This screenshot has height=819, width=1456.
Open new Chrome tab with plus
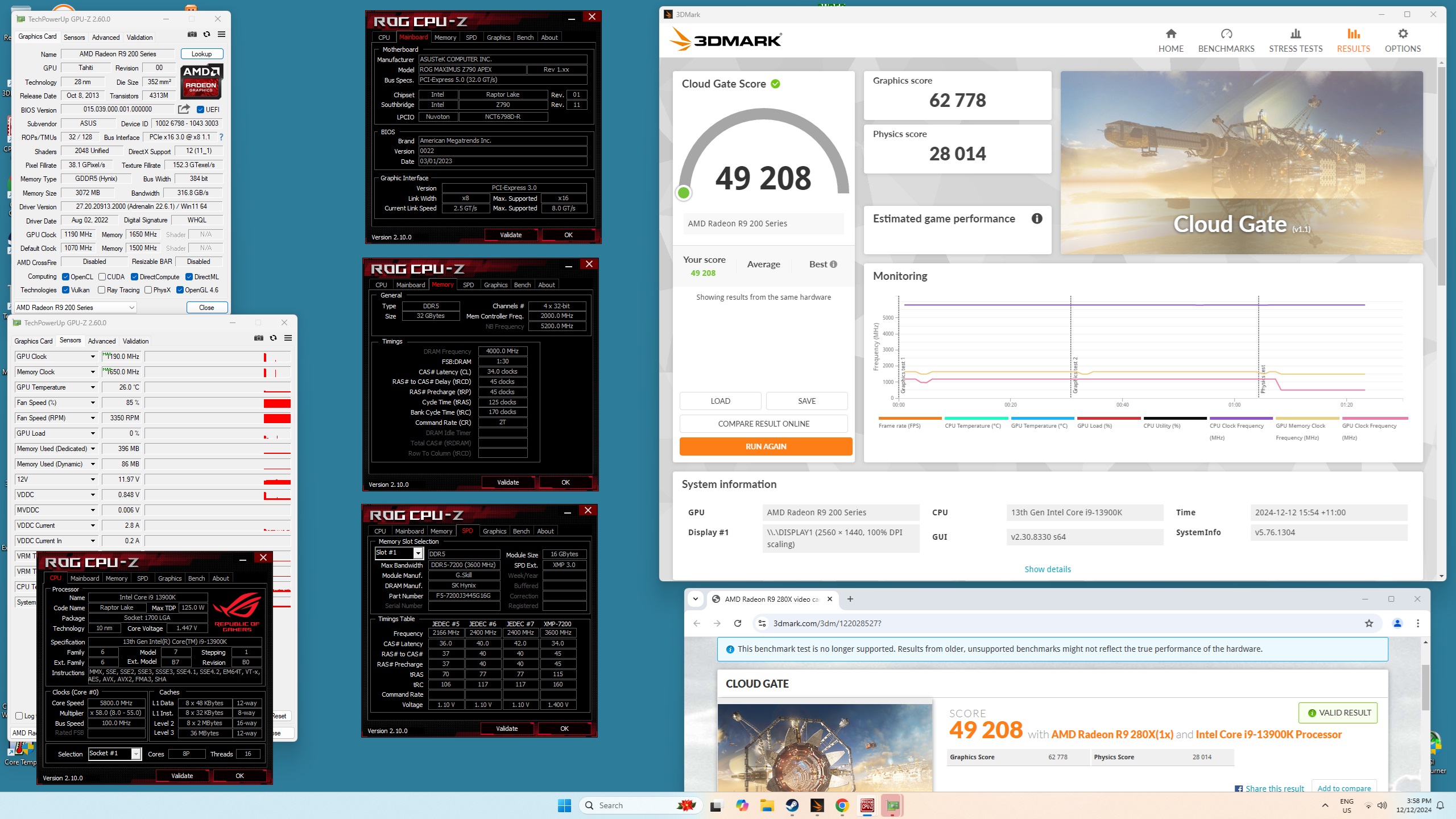(x=850, y=599)
